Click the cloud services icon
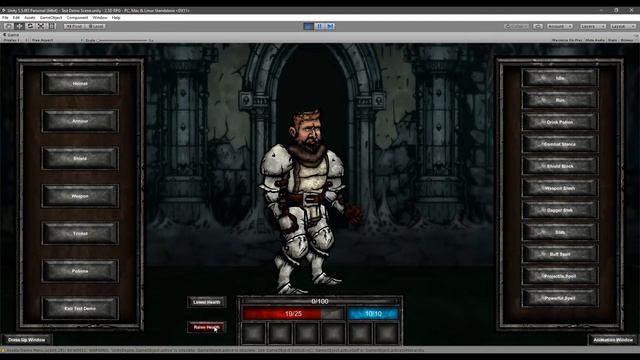640x360 pixels. [x=538, y=26]
